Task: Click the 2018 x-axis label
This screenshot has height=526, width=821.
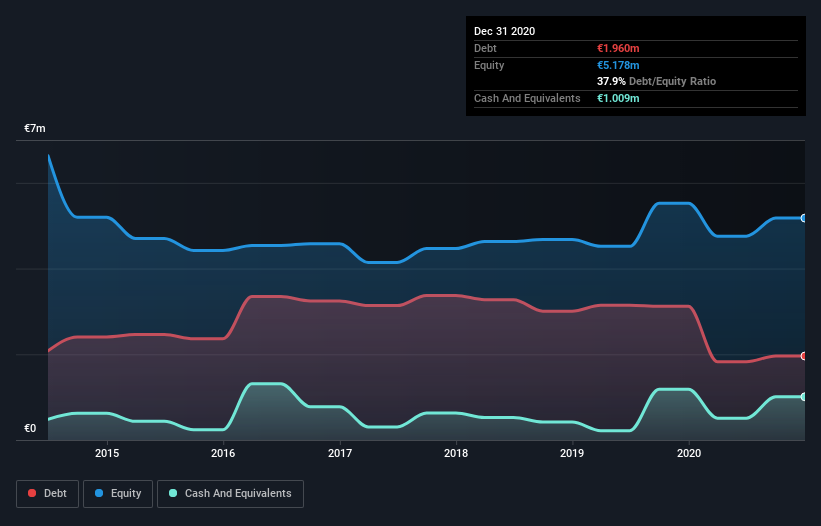Action: tap(456, 453)
